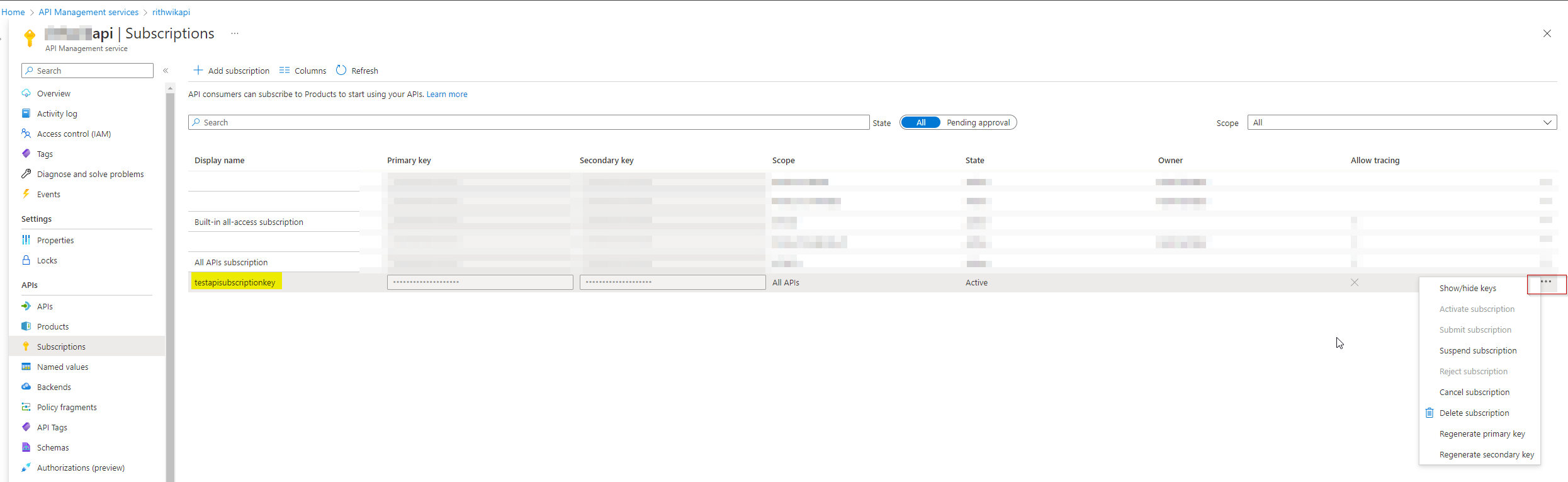Select Built-in all-access subscription row

(x=249, y=222)
